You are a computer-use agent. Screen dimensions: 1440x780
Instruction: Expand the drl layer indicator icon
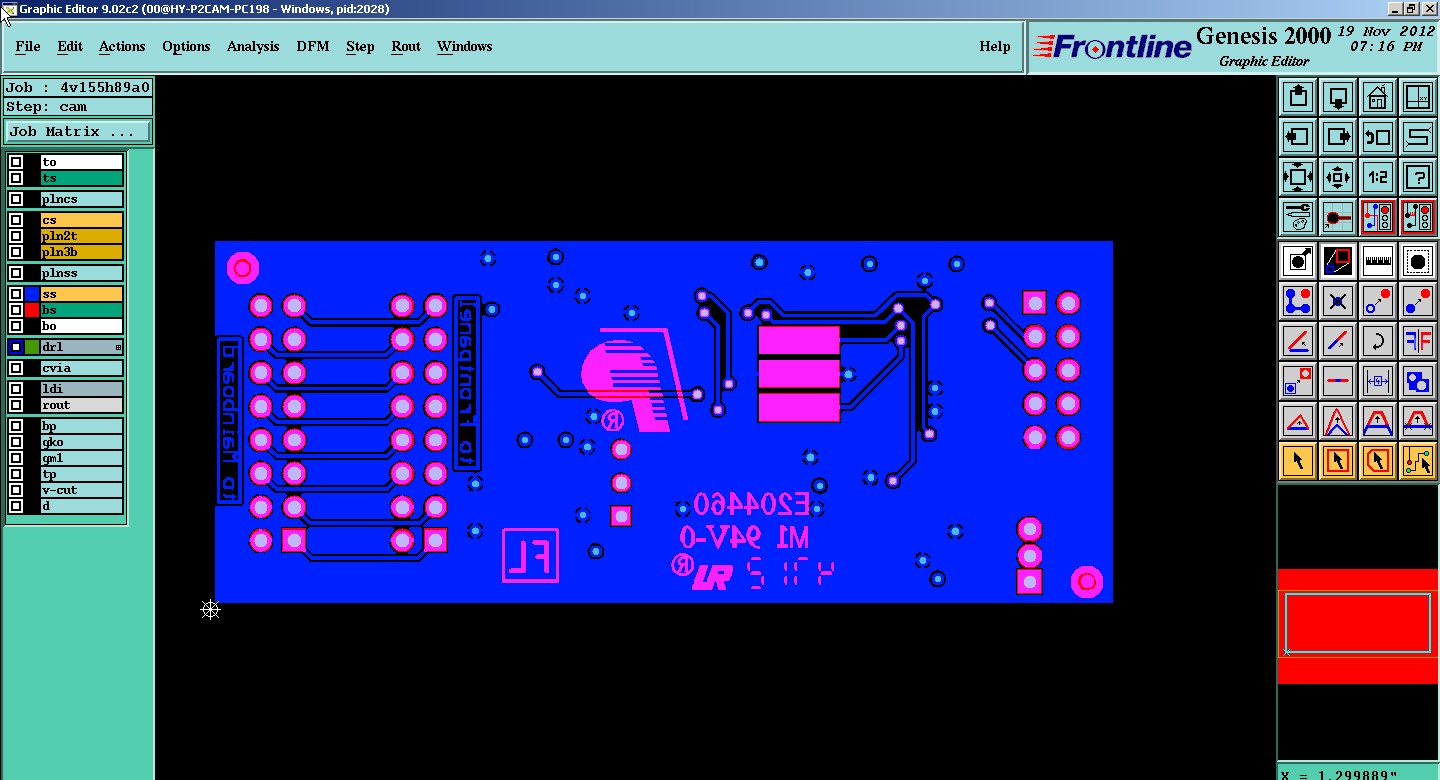click(x=119, y=347)
